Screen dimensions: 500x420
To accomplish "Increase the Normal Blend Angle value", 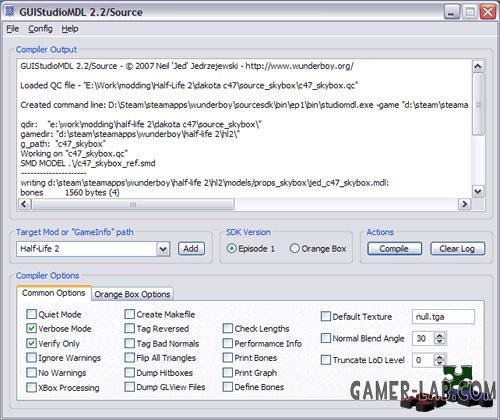I will point(440,336).
